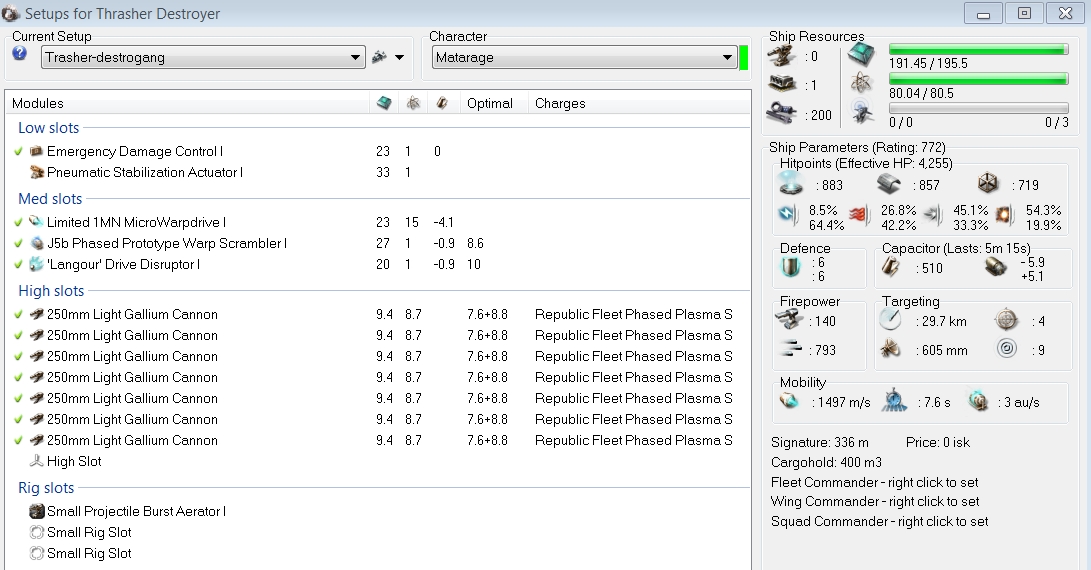
Task: Click the EM resistance icon
Action: coord(788,214)
